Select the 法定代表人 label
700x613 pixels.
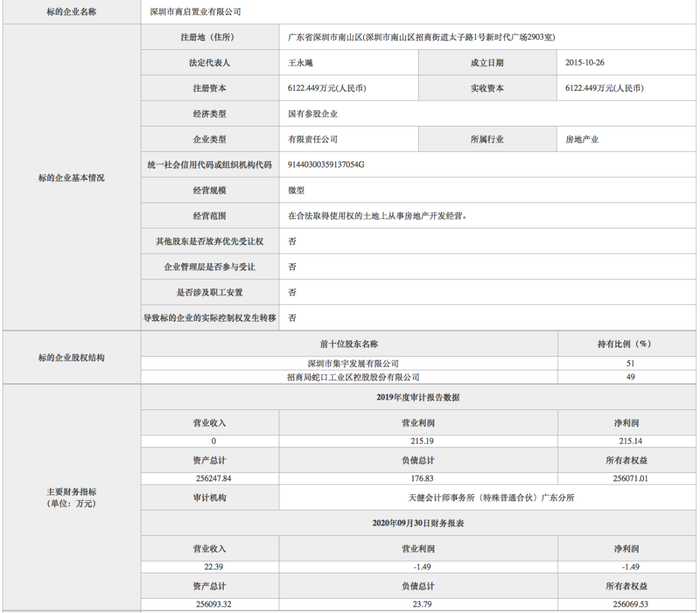[210, 63]
